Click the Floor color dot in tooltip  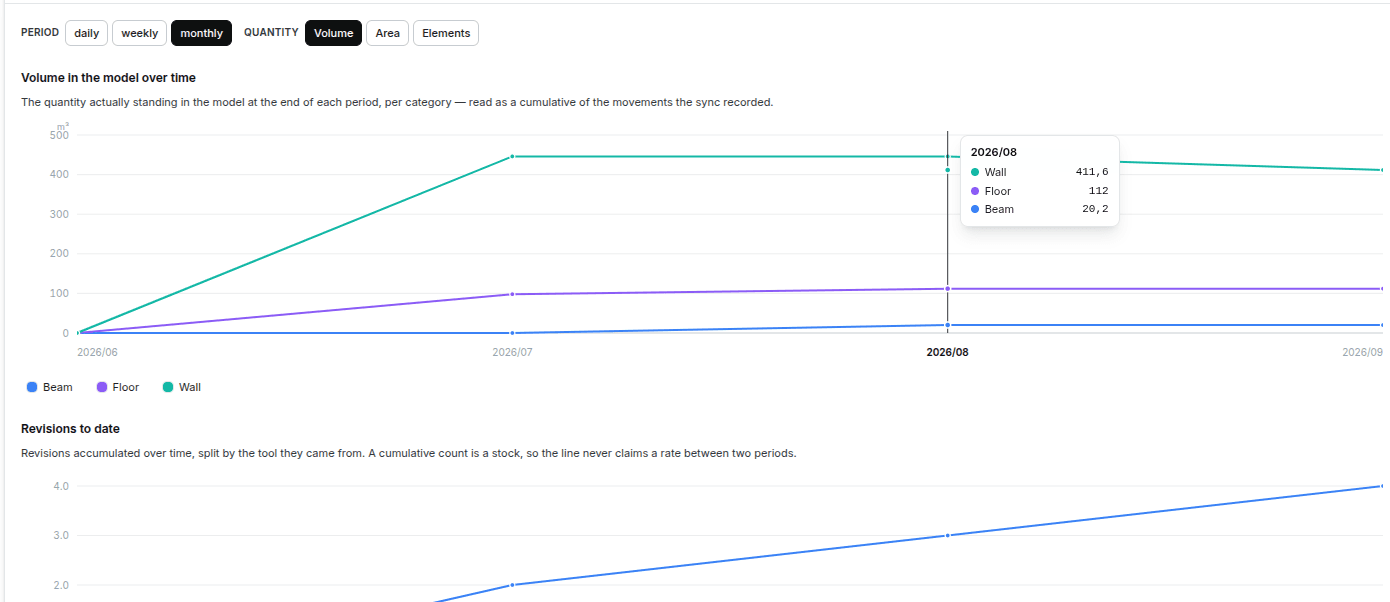(x=975, y=191)
